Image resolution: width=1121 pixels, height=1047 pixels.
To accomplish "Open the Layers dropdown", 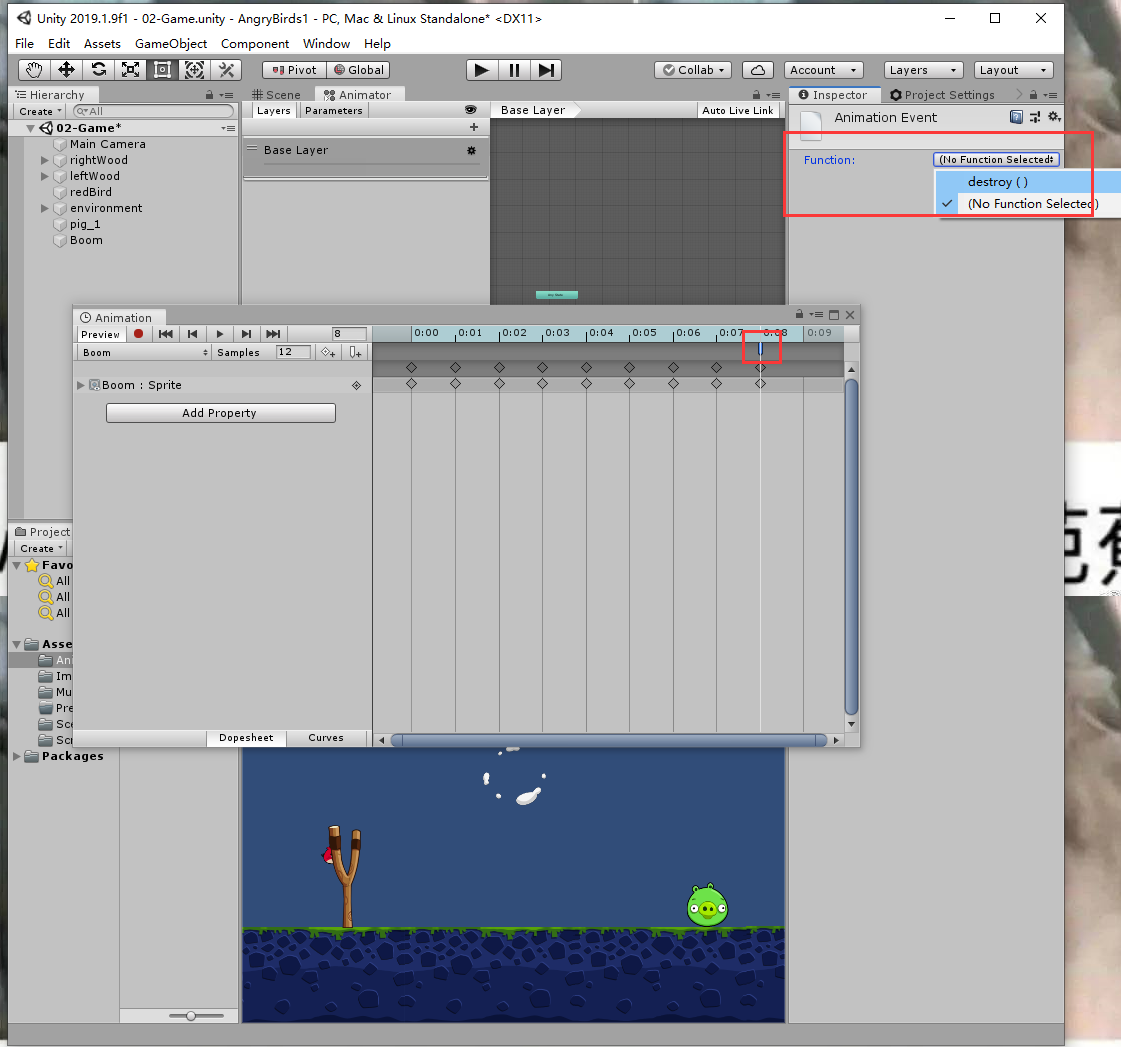I will pyautogui.click(x=923, y=70).
